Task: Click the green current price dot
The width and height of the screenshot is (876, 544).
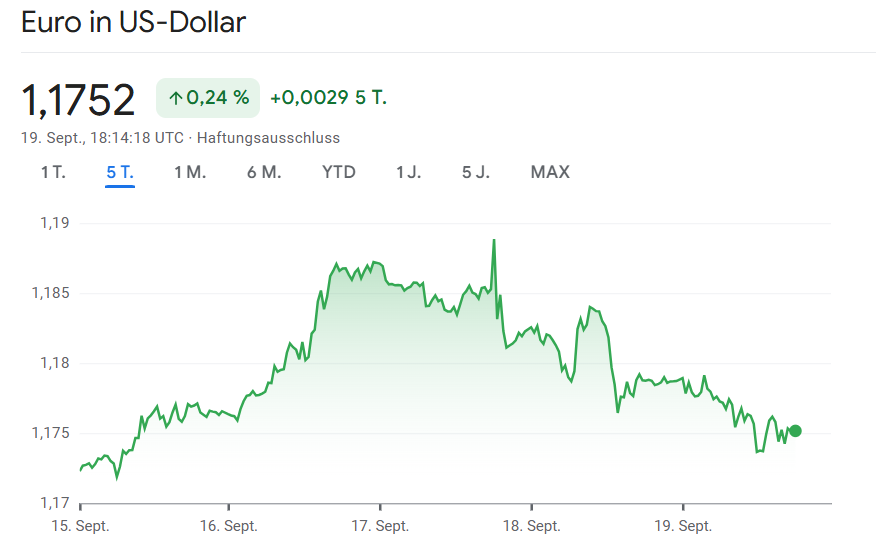Action: pyautogui.click(x=795, y=431)
